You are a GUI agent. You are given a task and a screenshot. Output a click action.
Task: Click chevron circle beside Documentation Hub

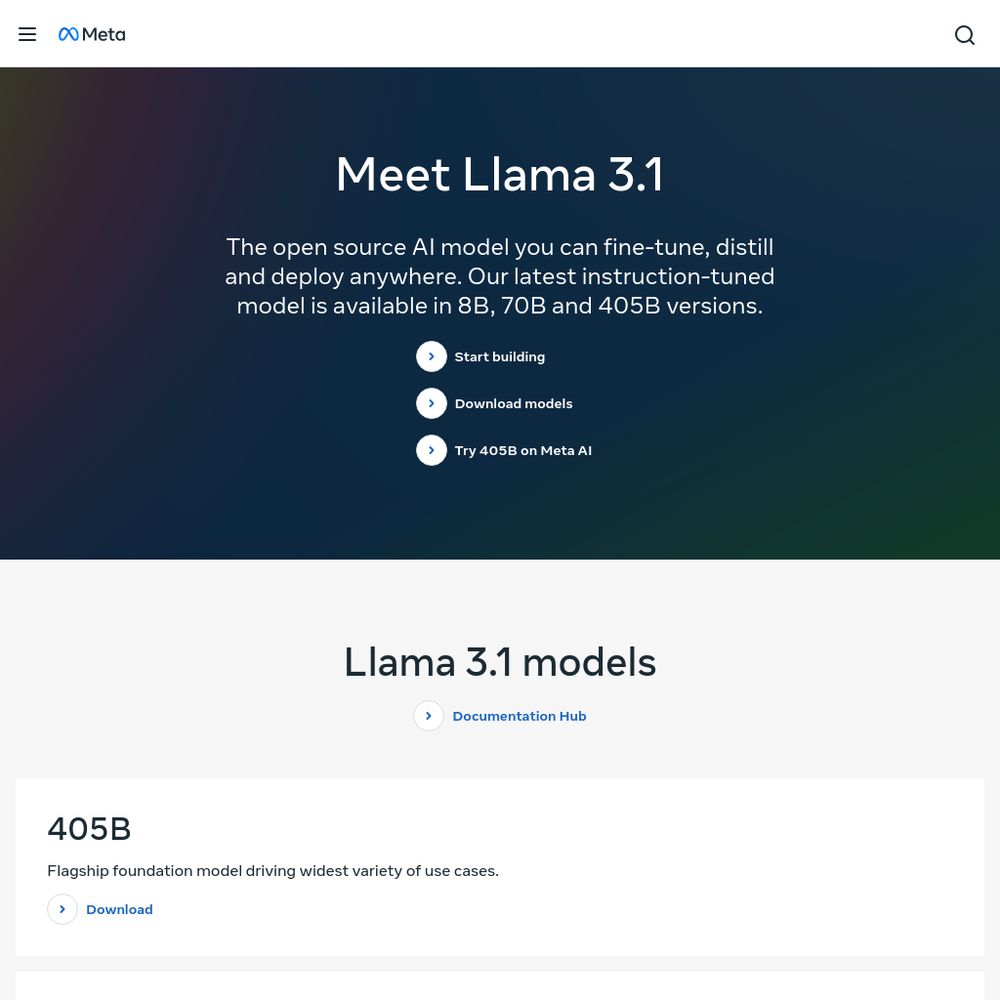[x=429, y=716]
